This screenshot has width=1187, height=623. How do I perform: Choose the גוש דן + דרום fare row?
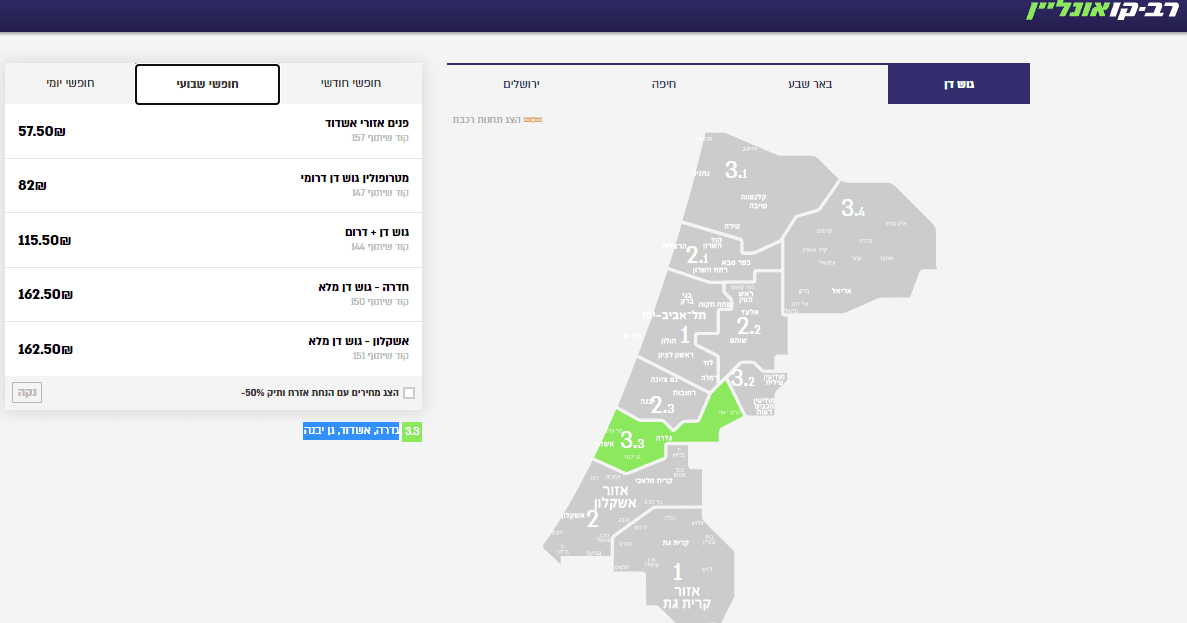213,240
